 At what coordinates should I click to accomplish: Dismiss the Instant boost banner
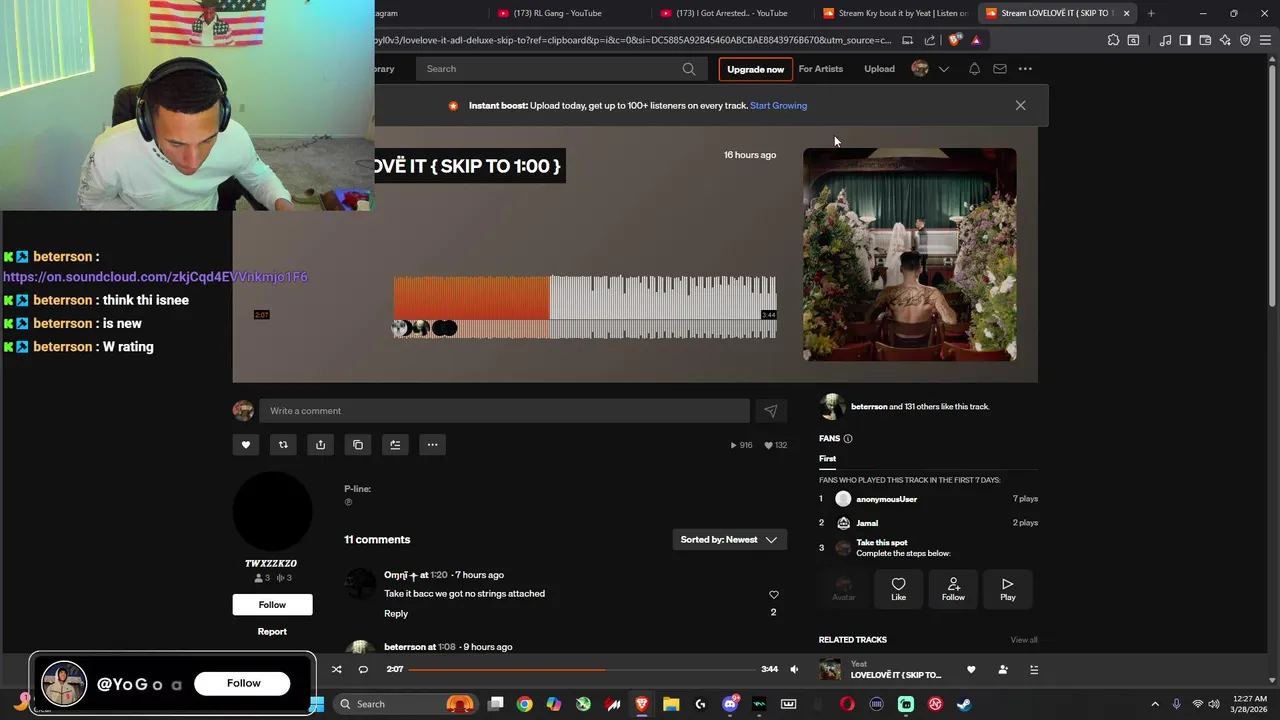point(1020,105)
